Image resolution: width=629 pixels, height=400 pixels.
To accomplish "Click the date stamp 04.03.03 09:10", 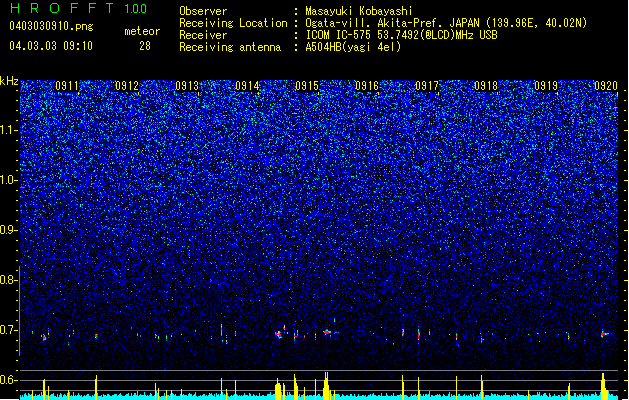I will tap(51, 45).
